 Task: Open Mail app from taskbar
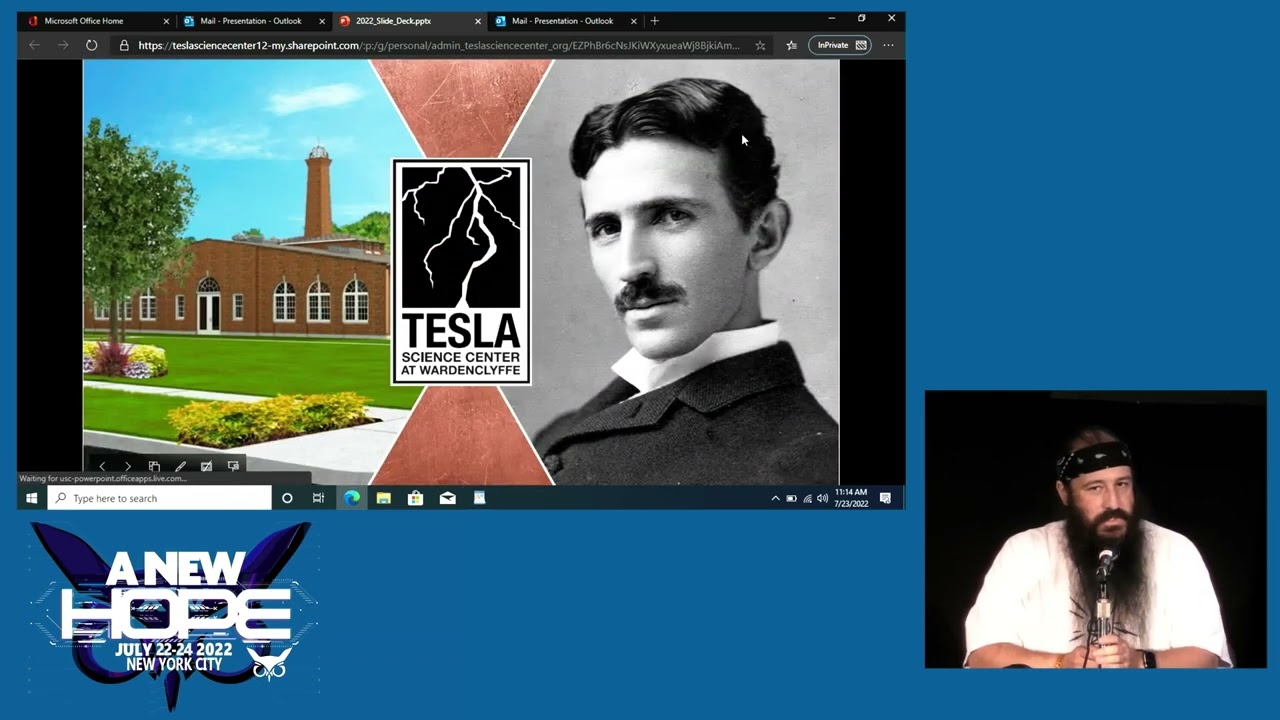pyautogui.click(x=447, y=498)
